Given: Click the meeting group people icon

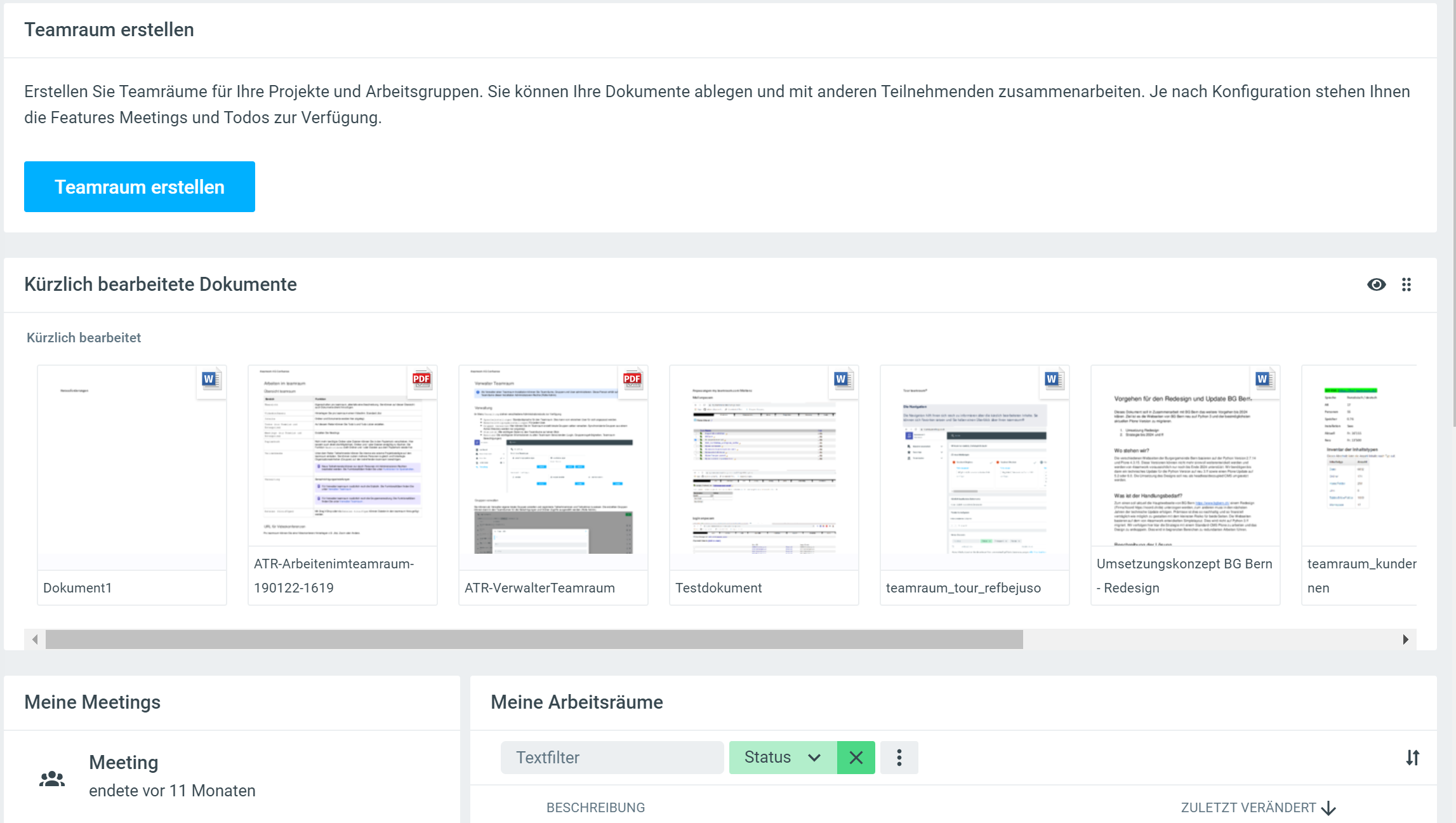Looking at the screenshot, I should point(52,779).
